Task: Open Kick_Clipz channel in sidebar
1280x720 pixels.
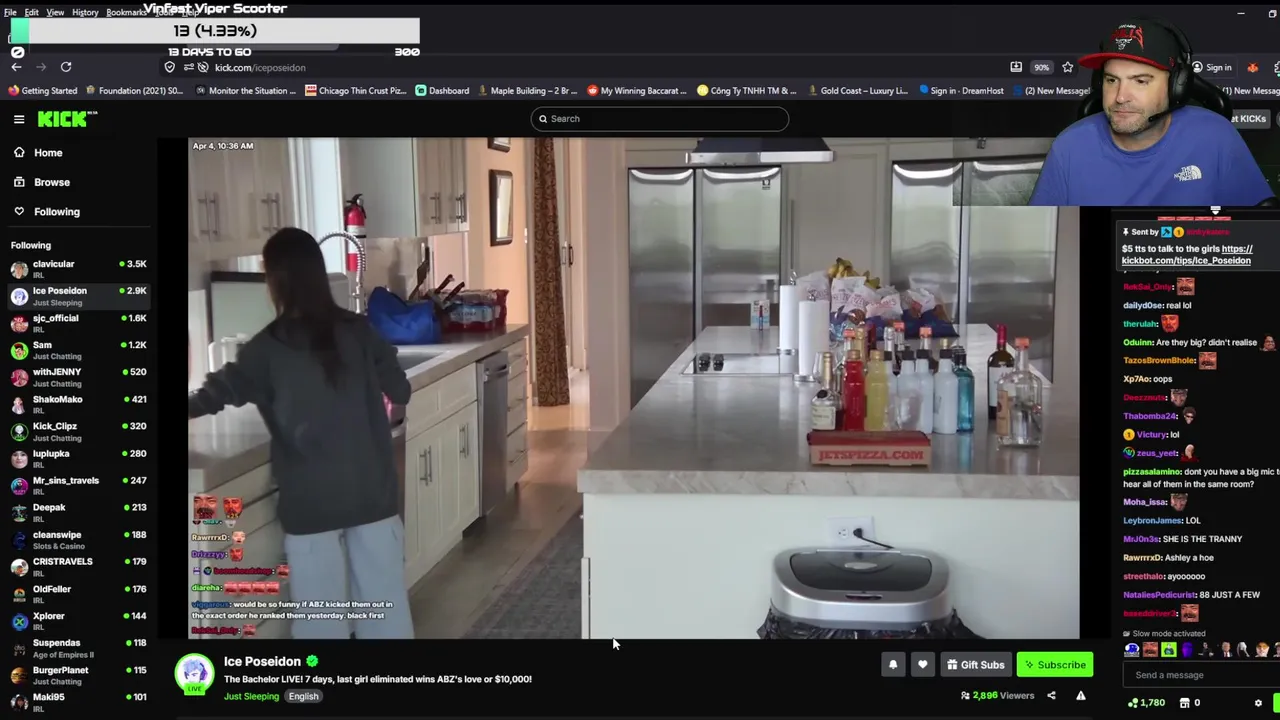Action: 78,431
